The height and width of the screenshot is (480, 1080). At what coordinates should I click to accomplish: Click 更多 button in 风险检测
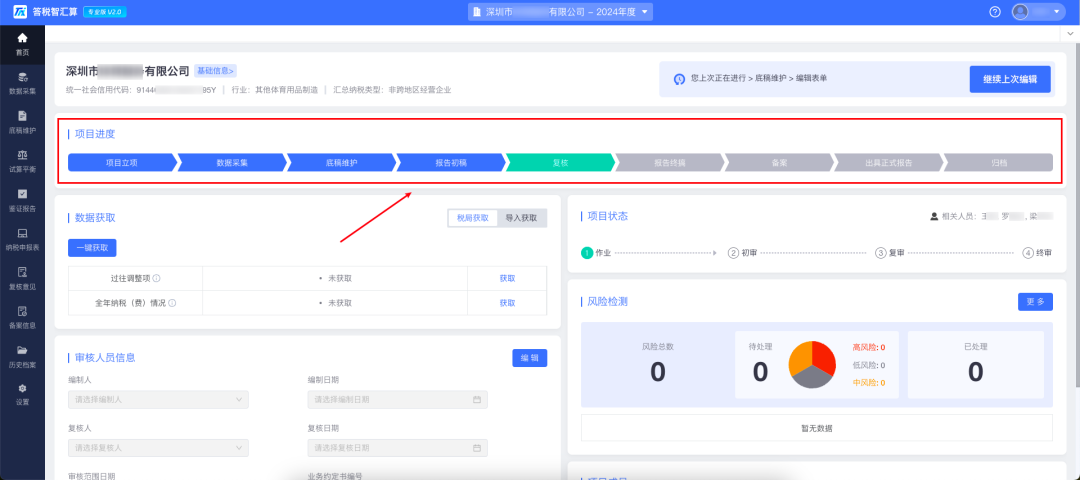point(1035,302)
